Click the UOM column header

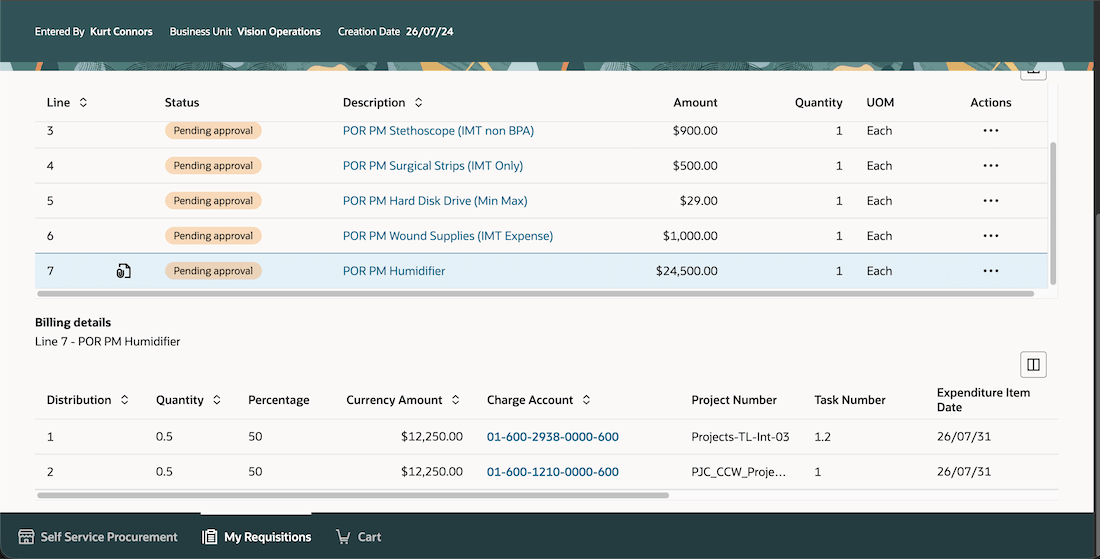(880, 102)
